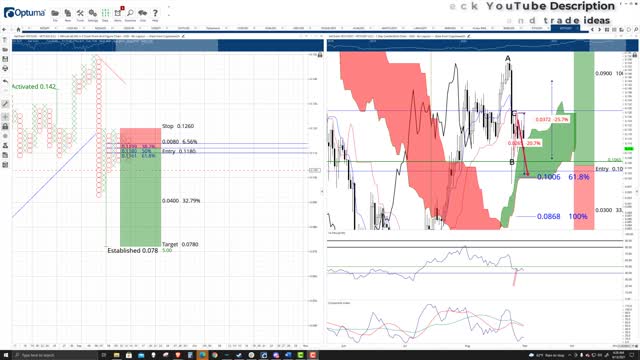Select the pencil drawing tool
This screenshot has height=360, width=640.
click(x=5, y=104)
